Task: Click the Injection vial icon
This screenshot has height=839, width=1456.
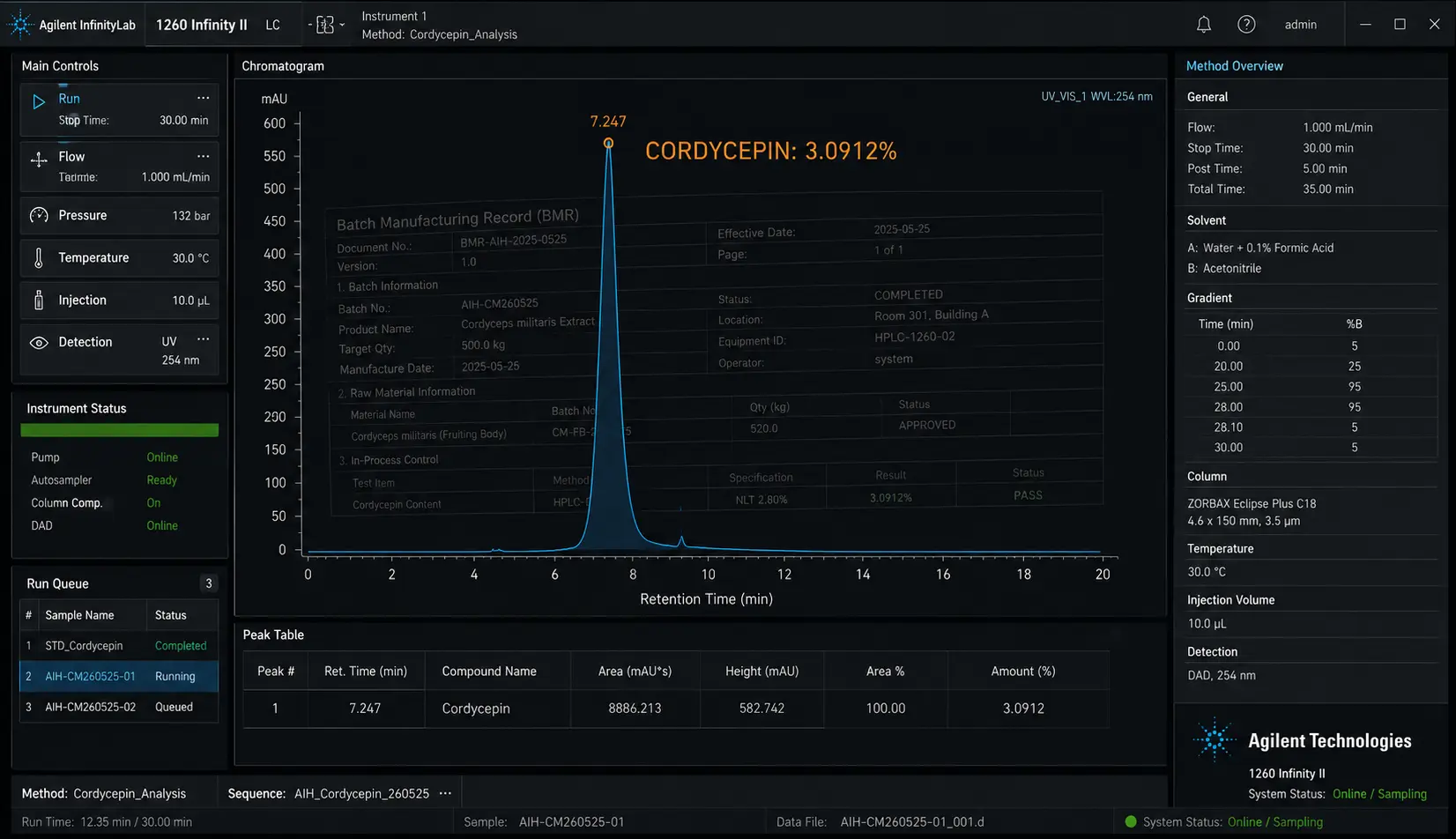Action: (x=39, y=301)
